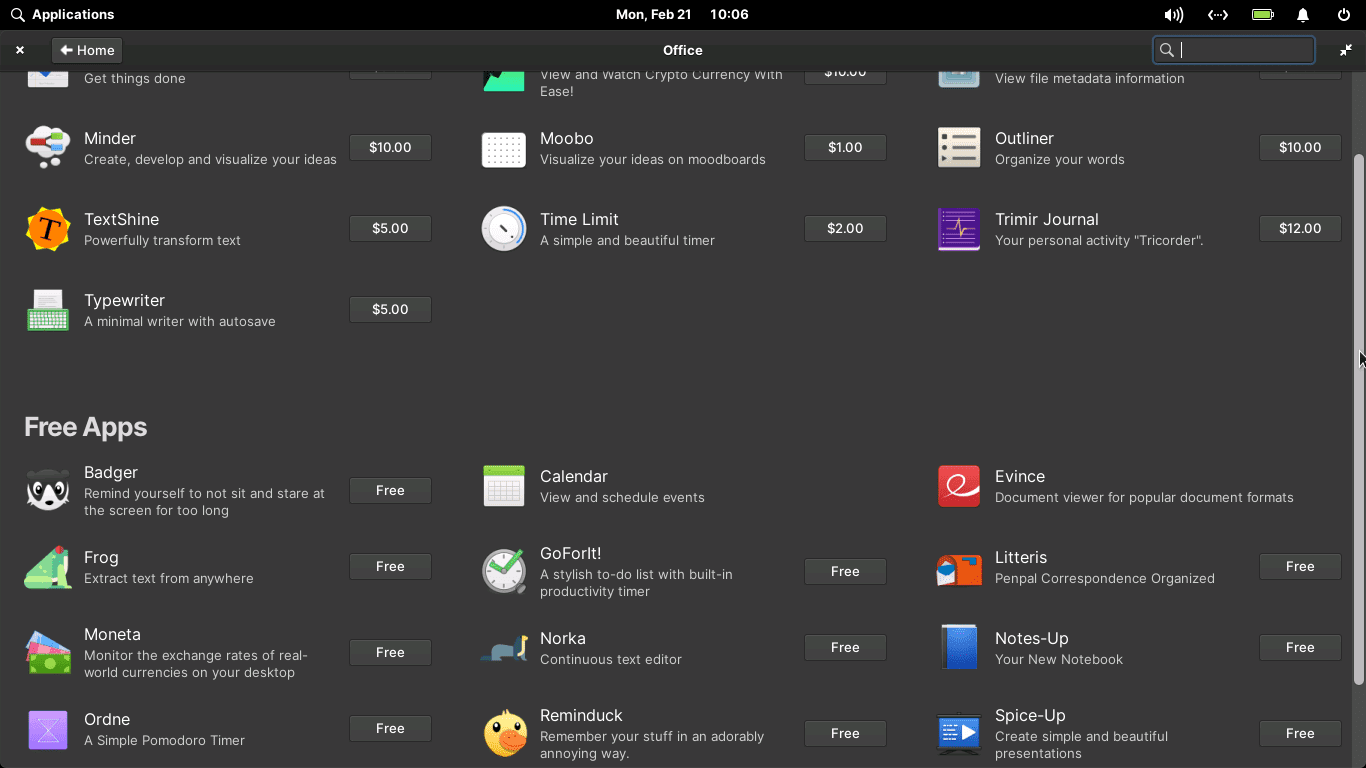Open the Moneta app icon
The image size is (1366, 768).
[48, 652]
